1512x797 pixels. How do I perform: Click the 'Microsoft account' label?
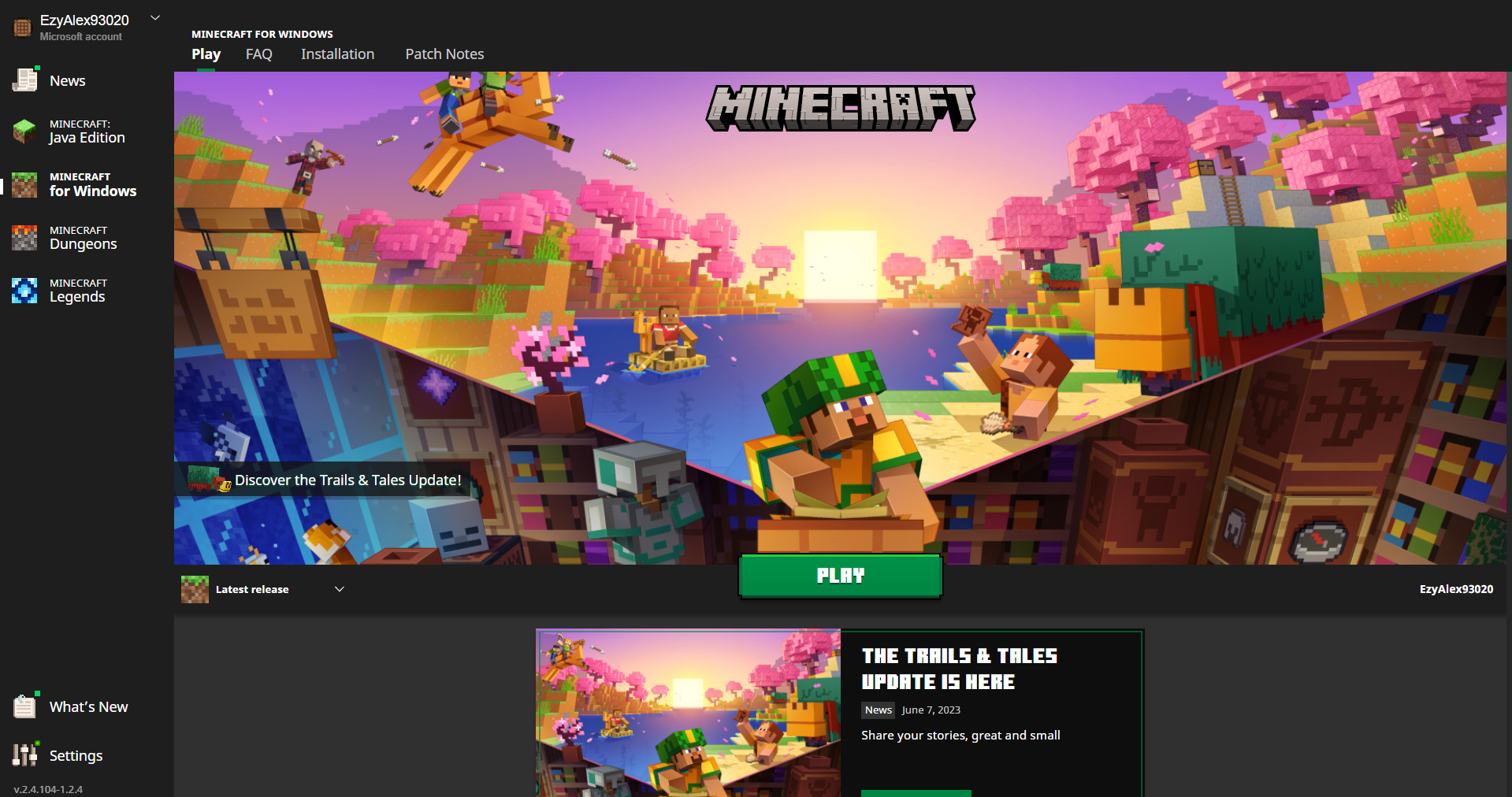coord(81,36)
